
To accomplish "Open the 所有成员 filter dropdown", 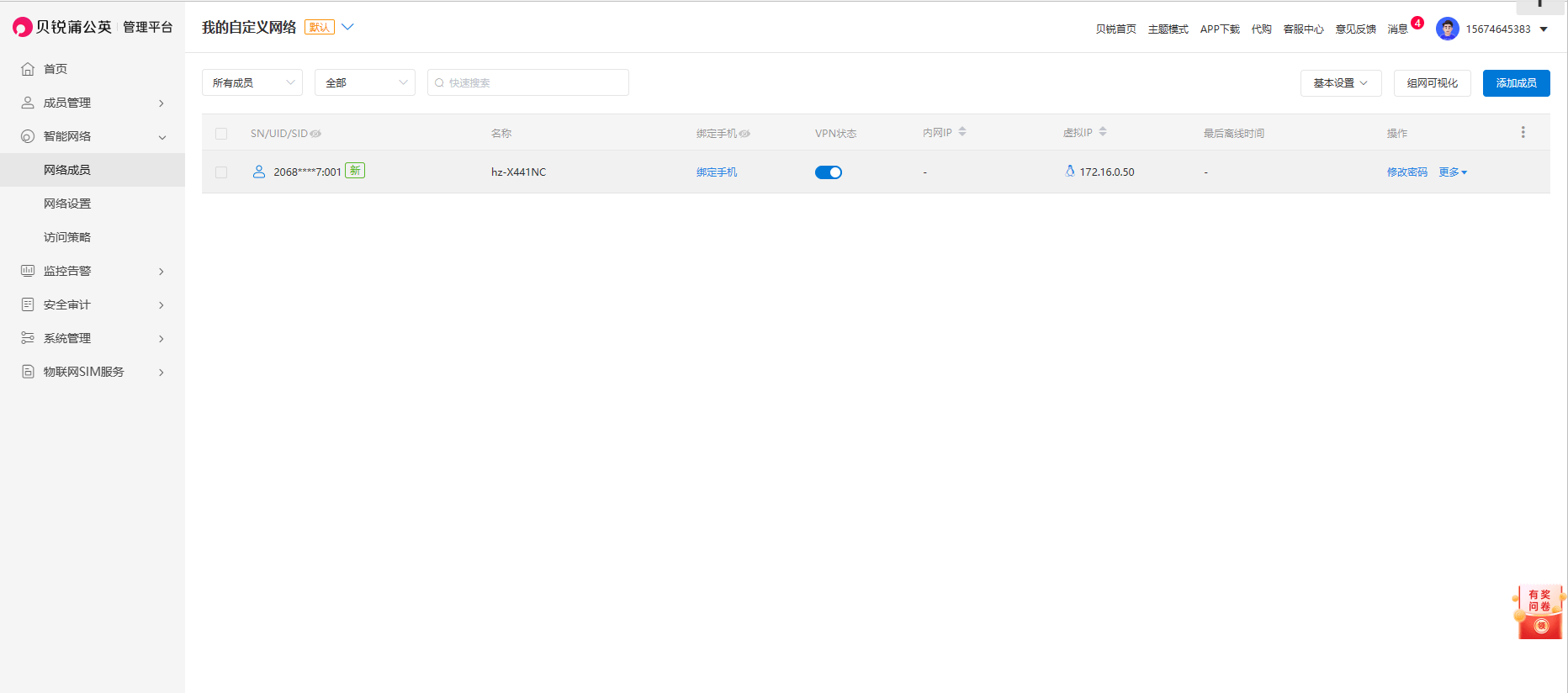I will point(252,82).
